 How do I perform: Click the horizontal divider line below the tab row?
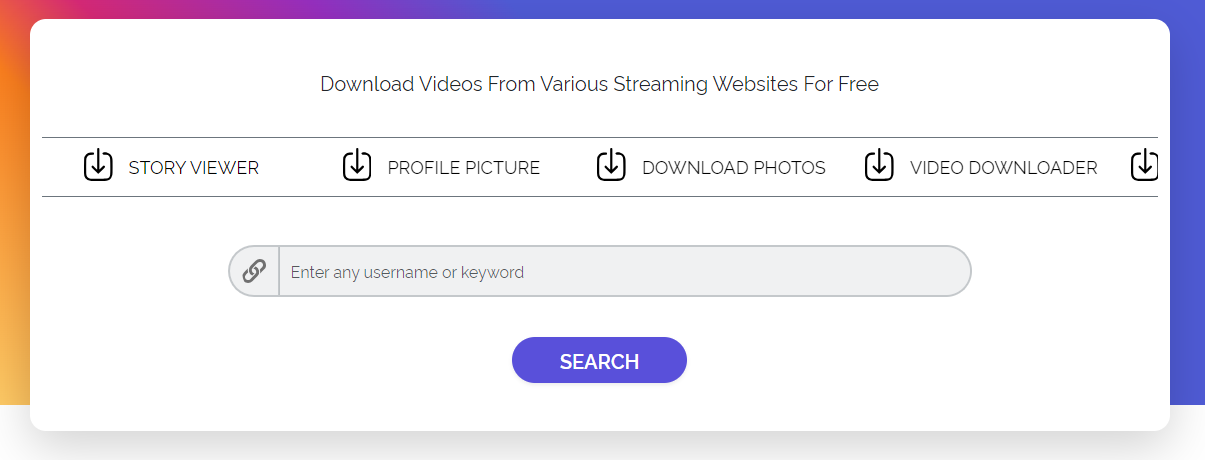(599, 196)
